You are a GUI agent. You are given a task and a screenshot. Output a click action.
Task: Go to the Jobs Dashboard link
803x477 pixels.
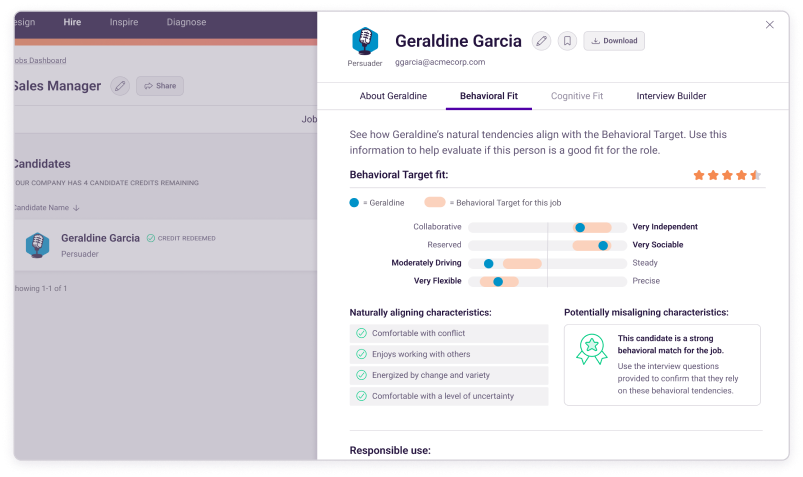click(x=40, y=60)
